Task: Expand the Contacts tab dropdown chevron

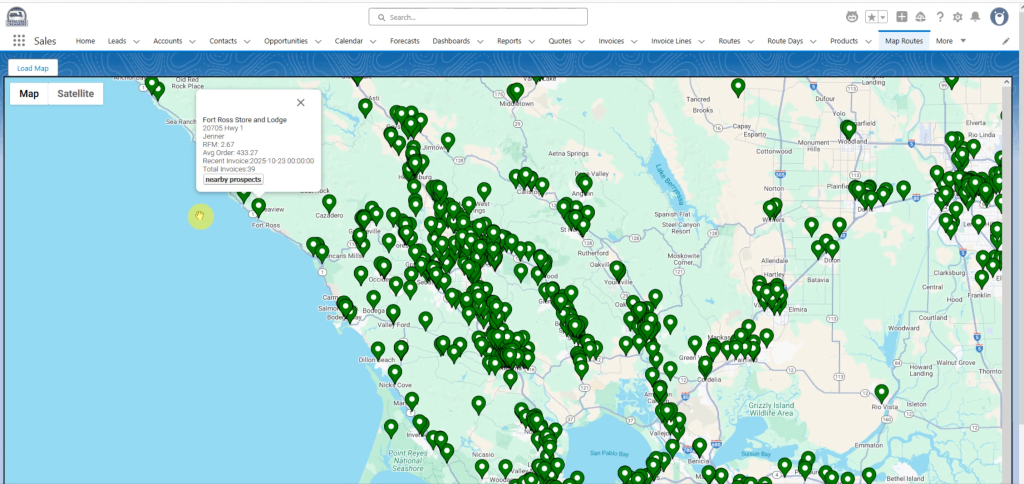Action: (247, 41)
